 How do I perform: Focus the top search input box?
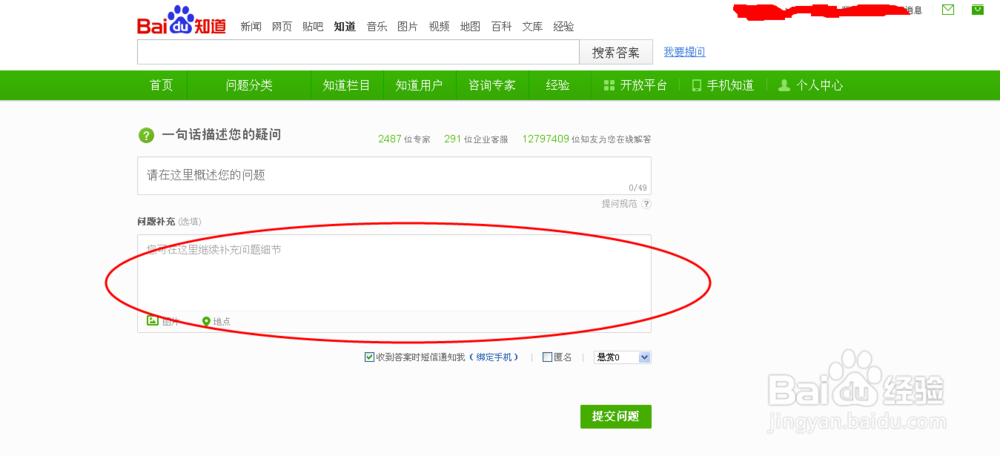pos(358,52)
